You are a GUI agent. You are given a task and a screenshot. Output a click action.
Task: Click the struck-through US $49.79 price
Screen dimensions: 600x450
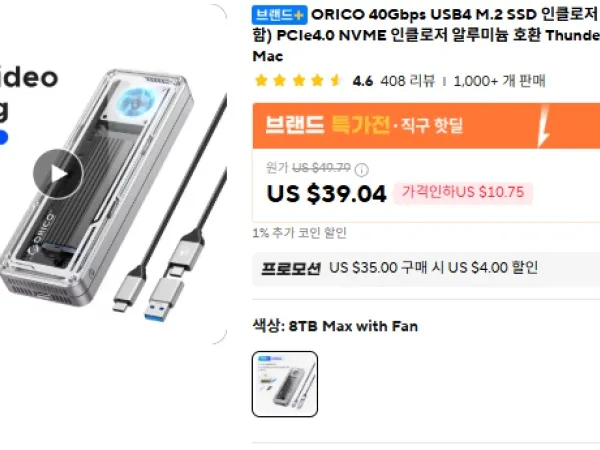[x=321, y=168]
